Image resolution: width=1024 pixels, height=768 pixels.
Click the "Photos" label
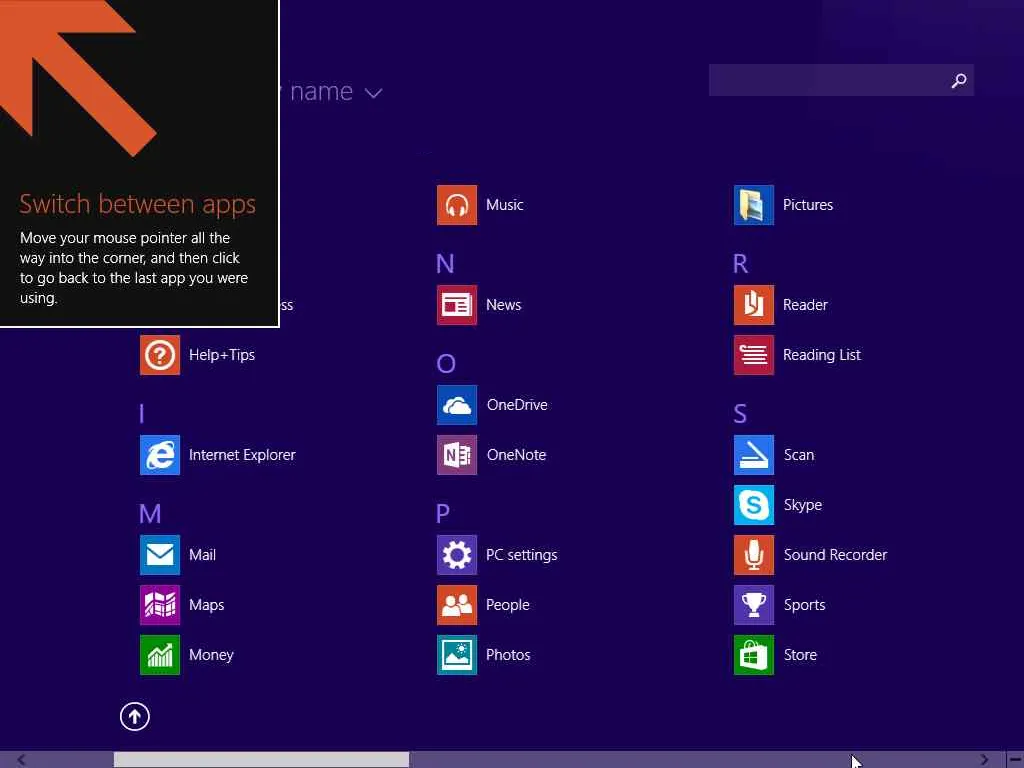click(x=508, y=655)
